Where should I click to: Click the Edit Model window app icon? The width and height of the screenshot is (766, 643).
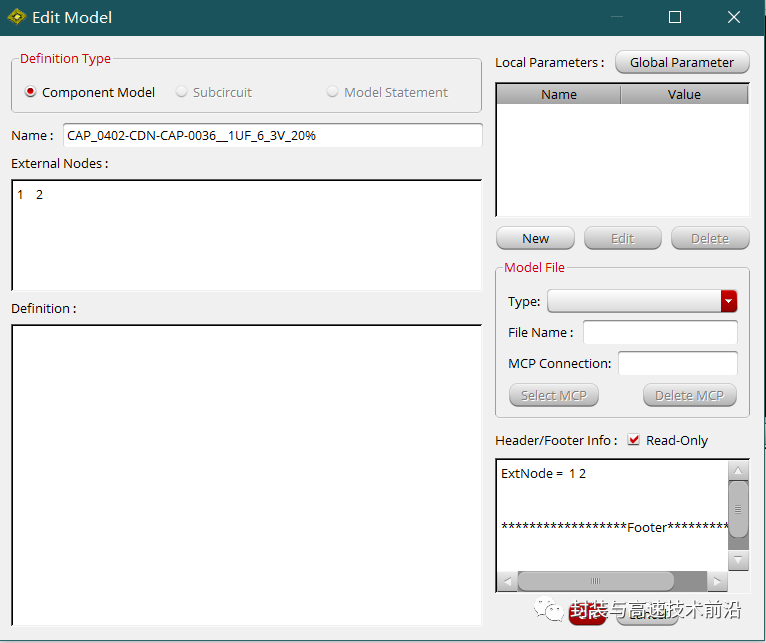(17, 17)
